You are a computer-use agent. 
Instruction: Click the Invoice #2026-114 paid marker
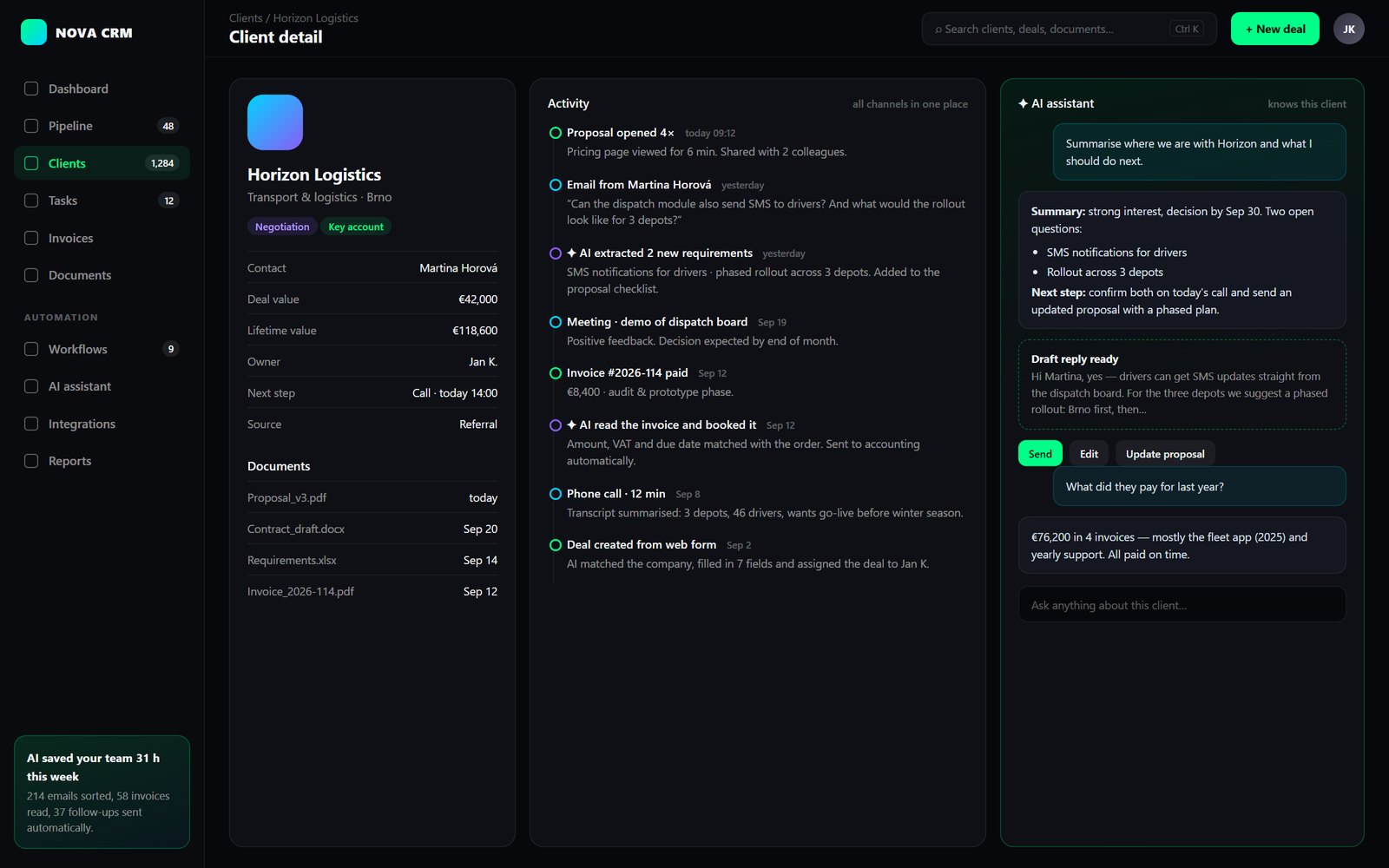[556, 373]
